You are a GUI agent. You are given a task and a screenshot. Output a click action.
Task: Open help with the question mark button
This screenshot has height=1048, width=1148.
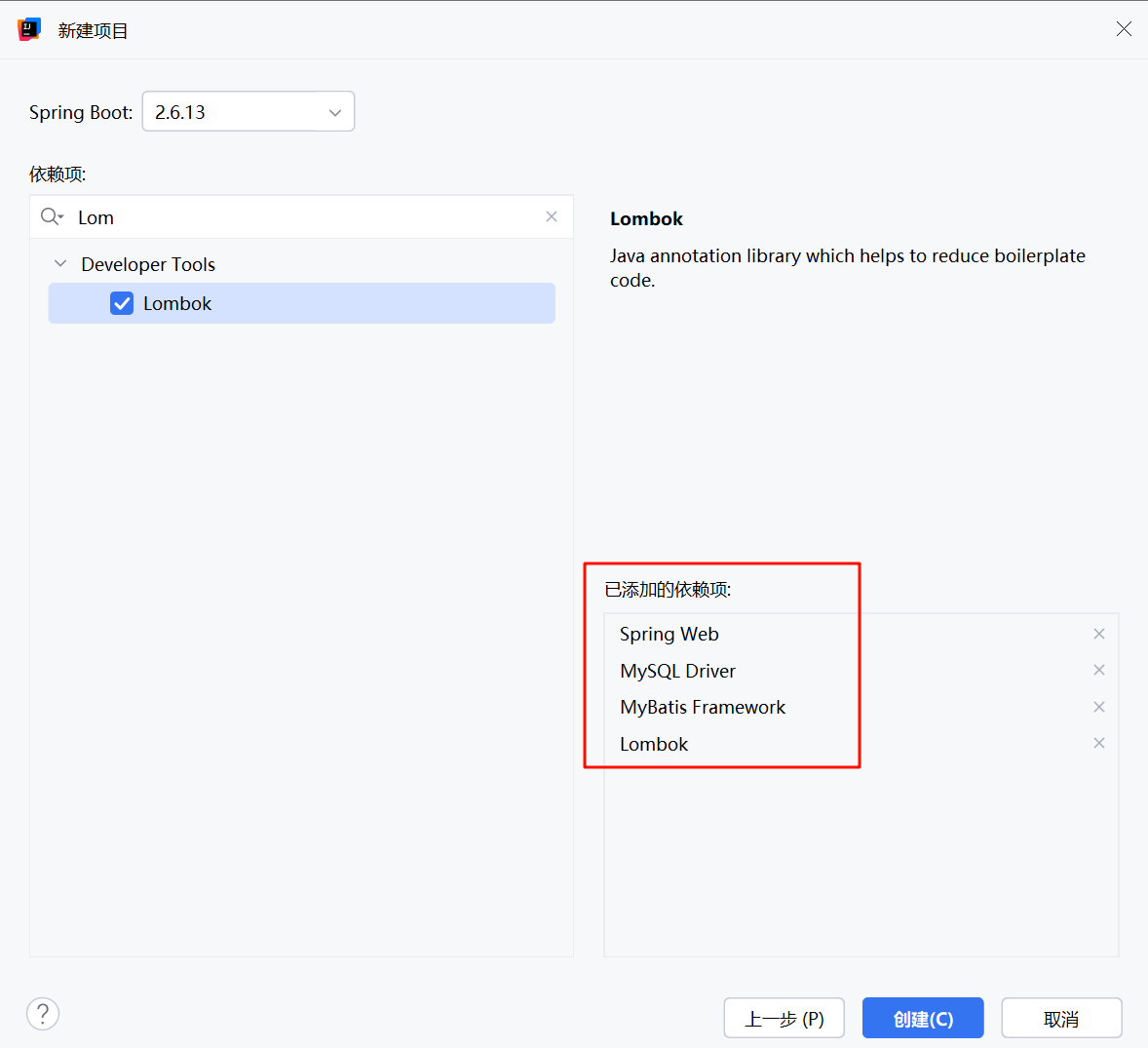point(43,1014)
